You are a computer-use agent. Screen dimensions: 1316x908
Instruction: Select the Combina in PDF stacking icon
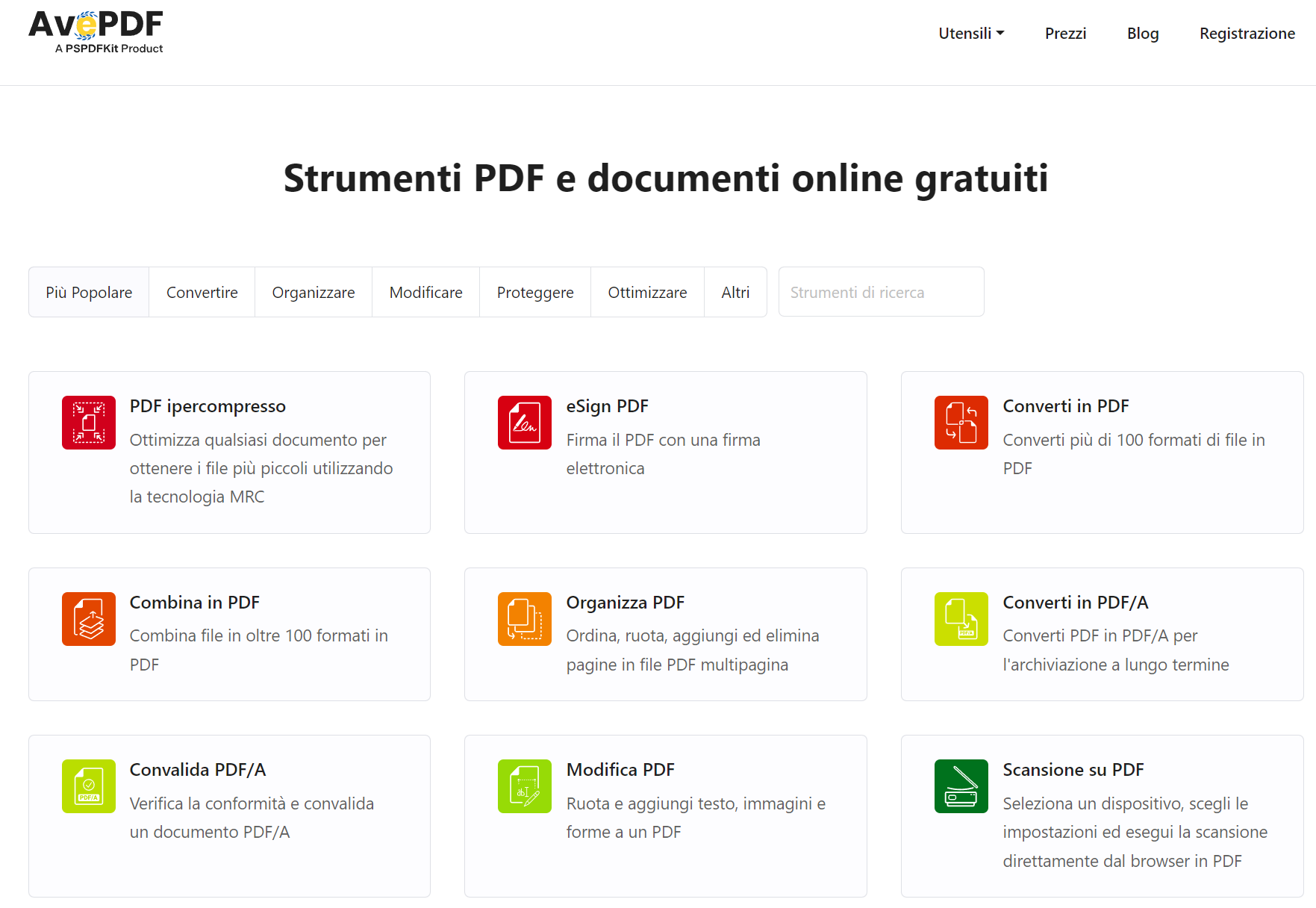(88, 619)
